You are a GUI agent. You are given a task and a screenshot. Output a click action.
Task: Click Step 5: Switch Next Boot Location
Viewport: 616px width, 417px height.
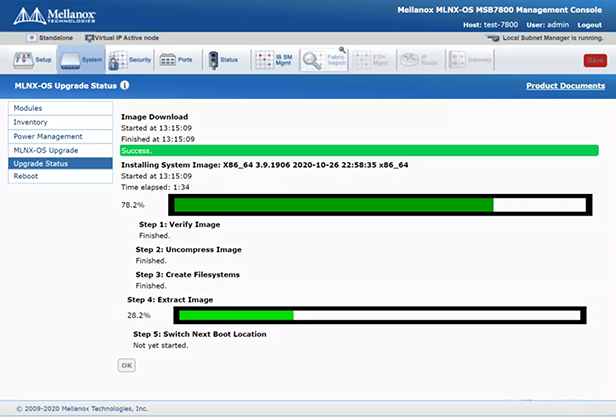click(x=200, y=334)
